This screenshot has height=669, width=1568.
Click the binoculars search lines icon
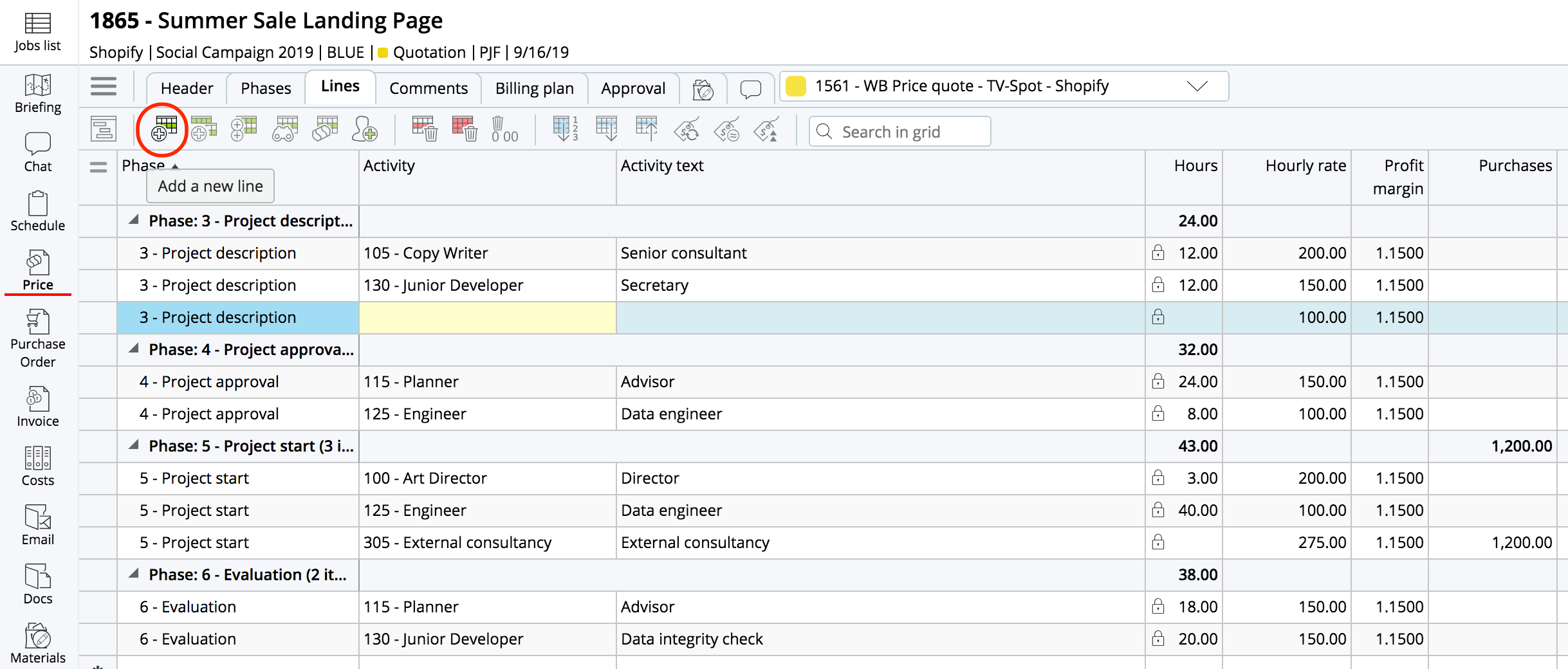(x=285, y=129)
